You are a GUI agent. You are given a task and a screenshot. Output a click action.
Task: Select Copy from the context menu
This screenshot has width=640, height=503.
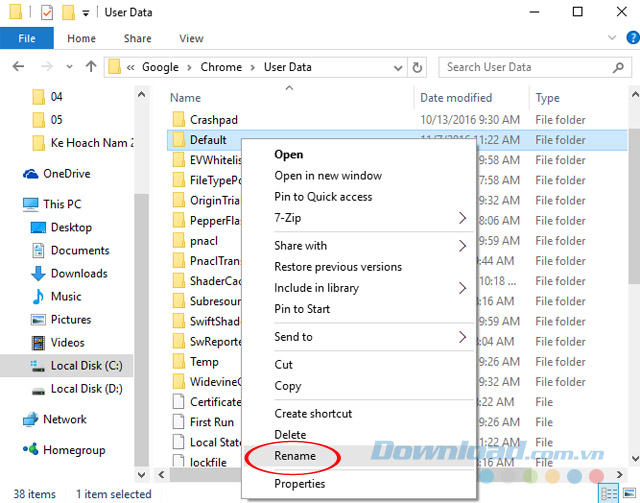coord(288,386)
